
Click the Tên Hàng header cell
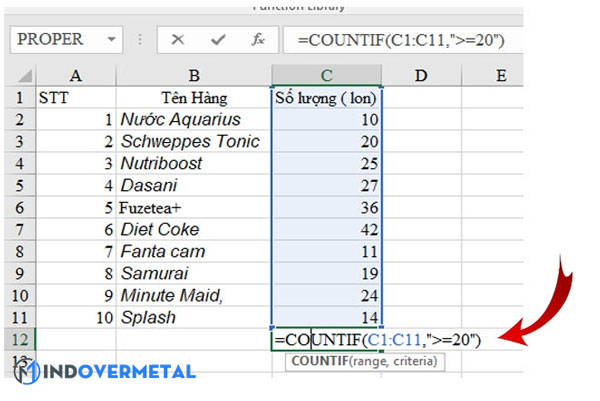193,98
